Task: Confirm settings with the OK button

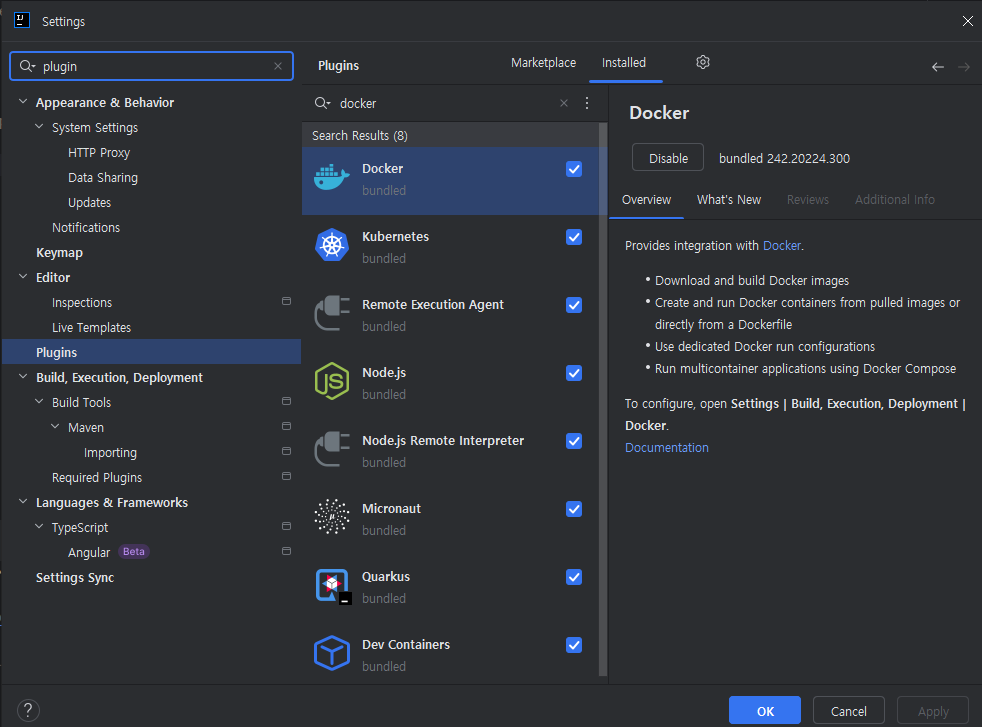Action: coord(765,711)
